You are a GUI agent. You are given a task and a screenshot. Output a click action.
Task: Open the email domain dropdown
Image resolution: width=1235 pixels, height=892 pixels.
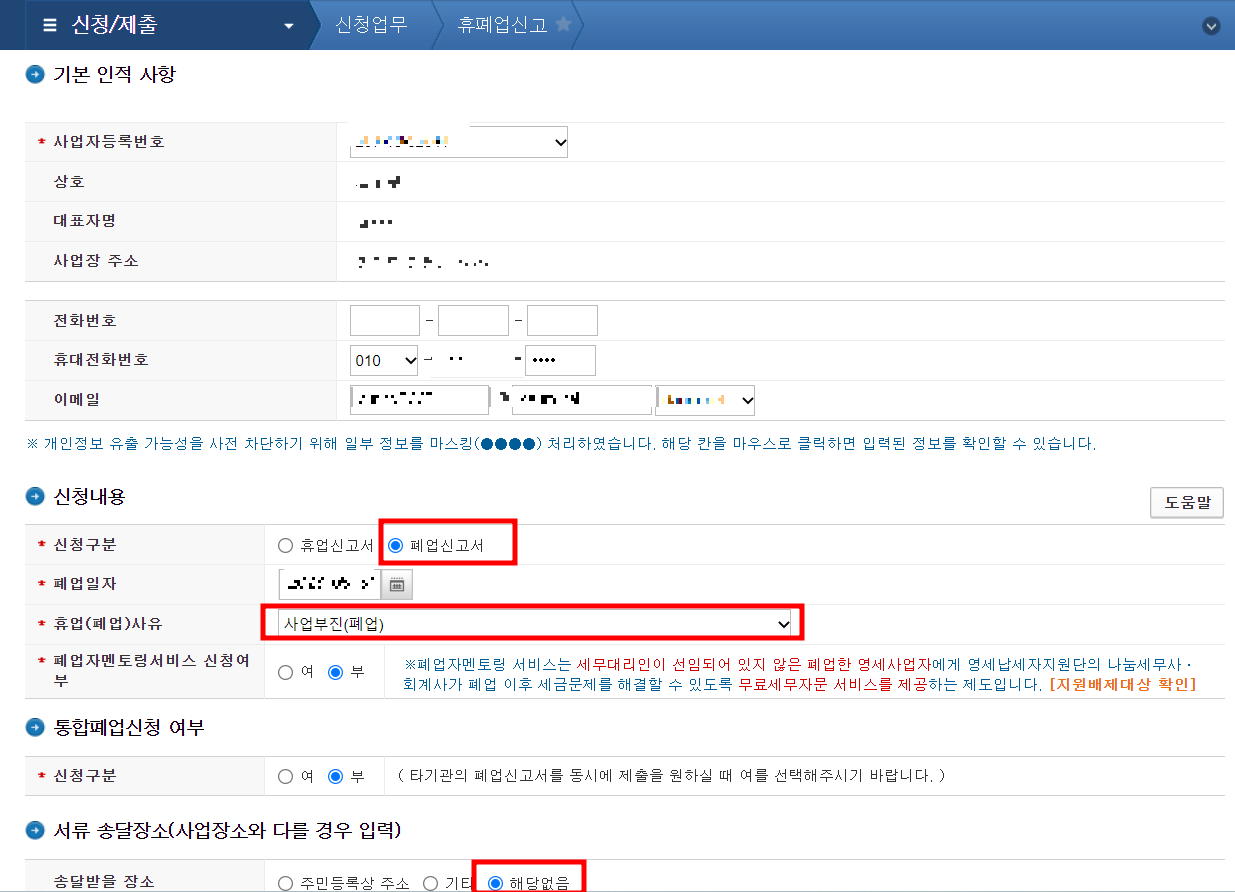pyautogui.click(x=705, y=399)
